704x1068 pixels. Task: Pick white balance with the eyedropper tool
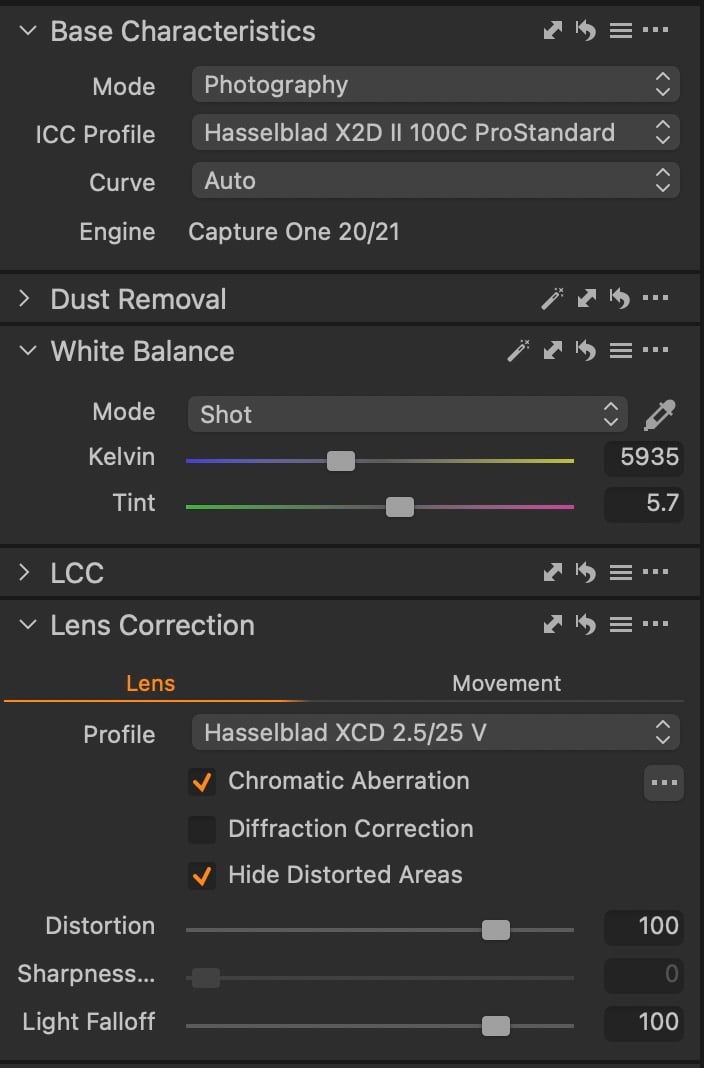point(660,414)
